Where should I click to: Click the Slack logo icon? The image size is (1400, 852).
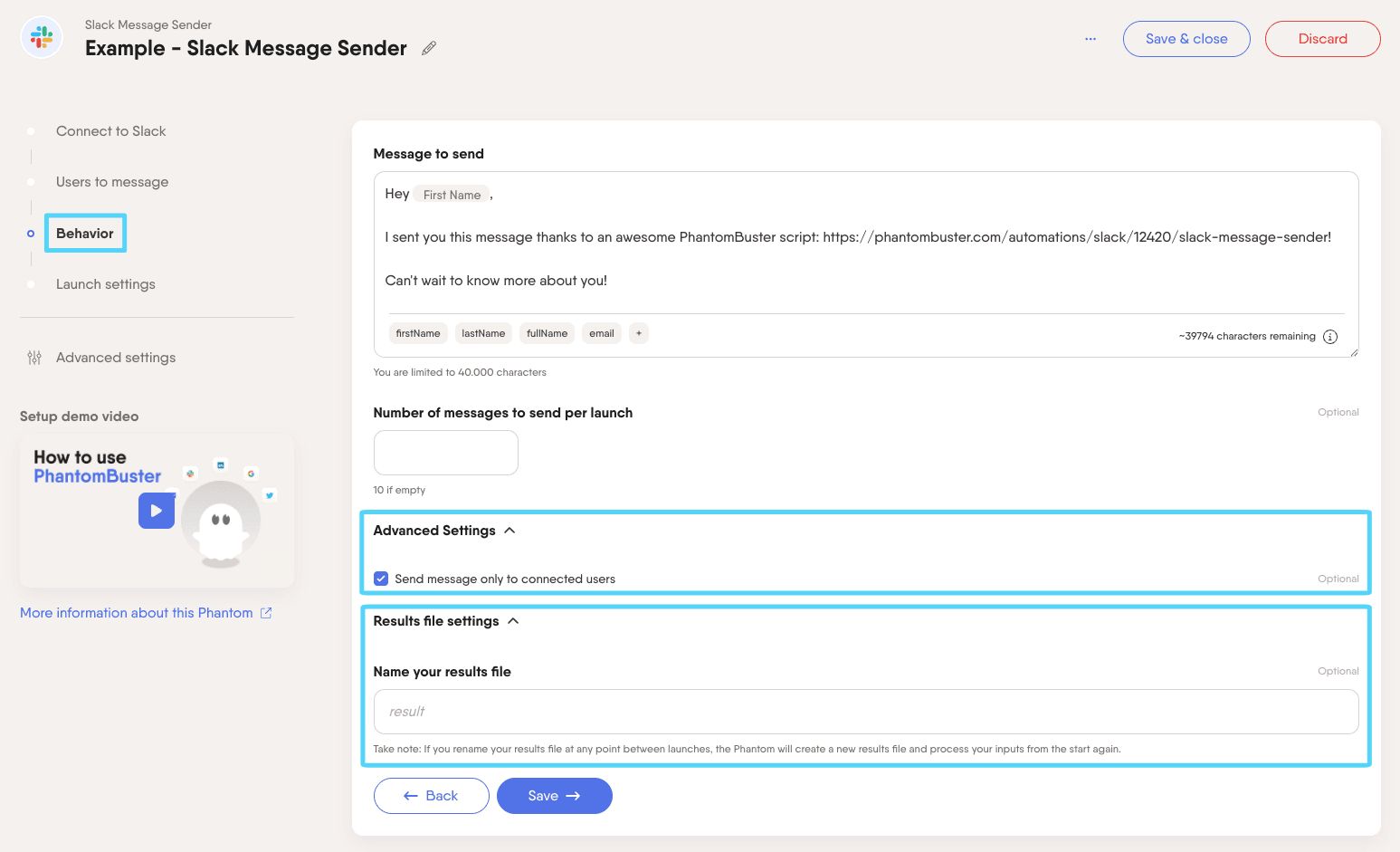[42, 37]
